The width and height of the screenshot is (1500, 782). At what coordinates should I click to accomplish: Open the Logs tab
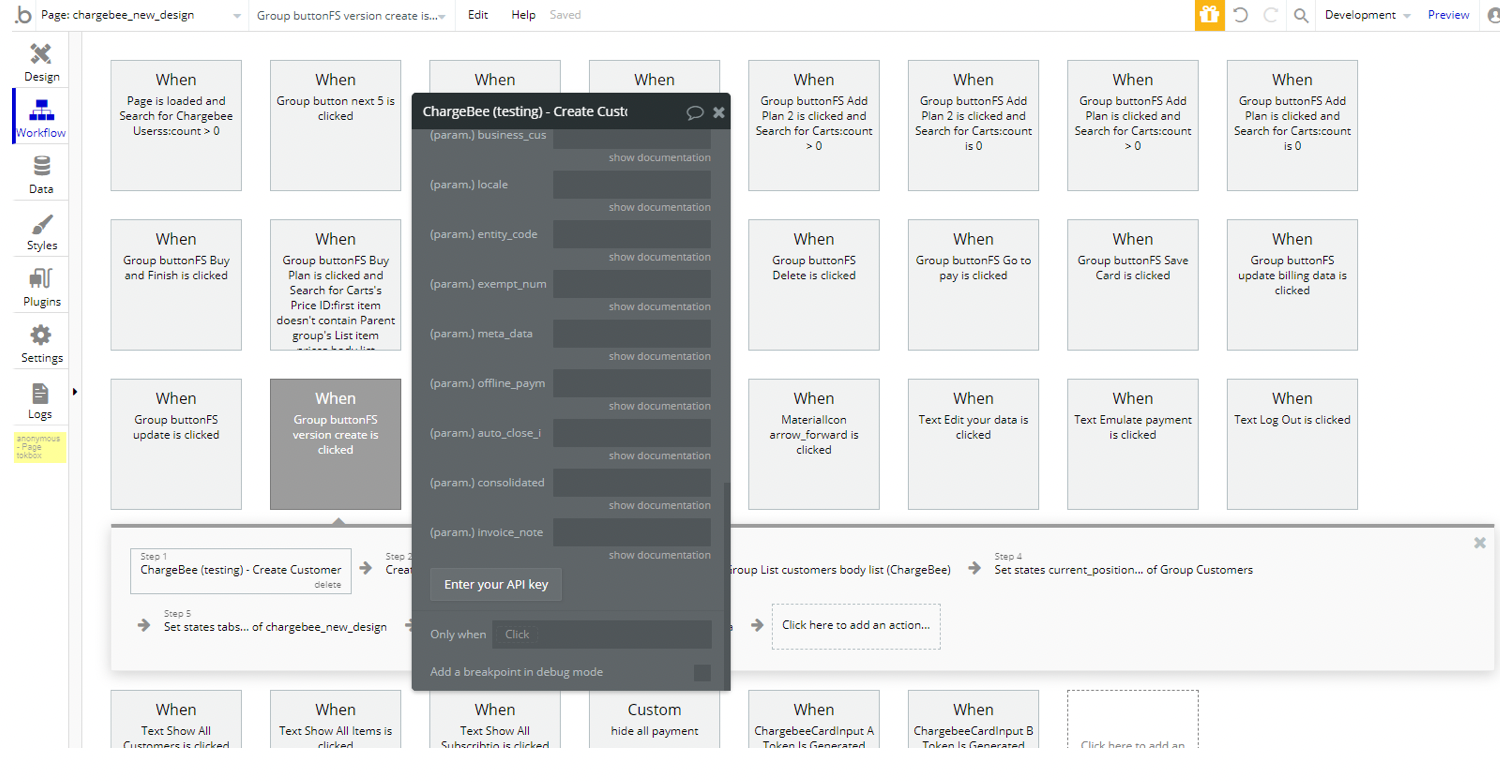[x=41, y=399]
